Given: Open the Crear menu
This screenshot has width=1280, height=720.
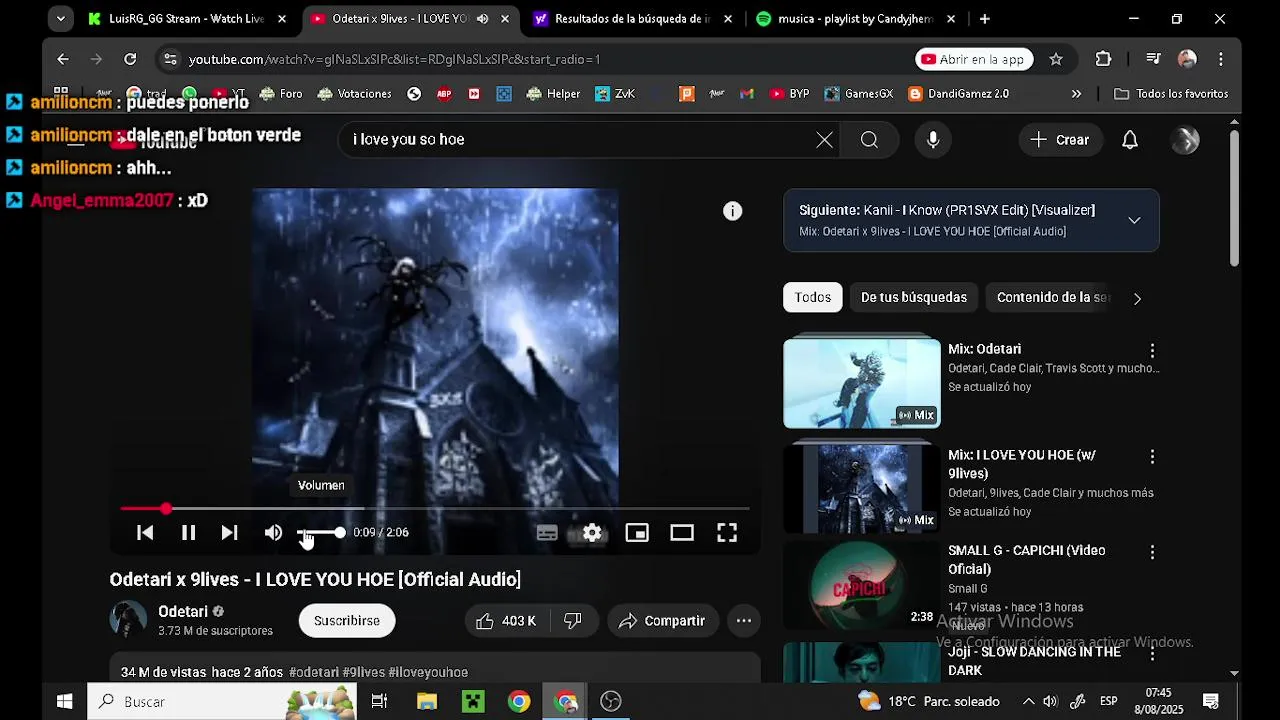Looking at the screenshot, I should point(1060,140).
